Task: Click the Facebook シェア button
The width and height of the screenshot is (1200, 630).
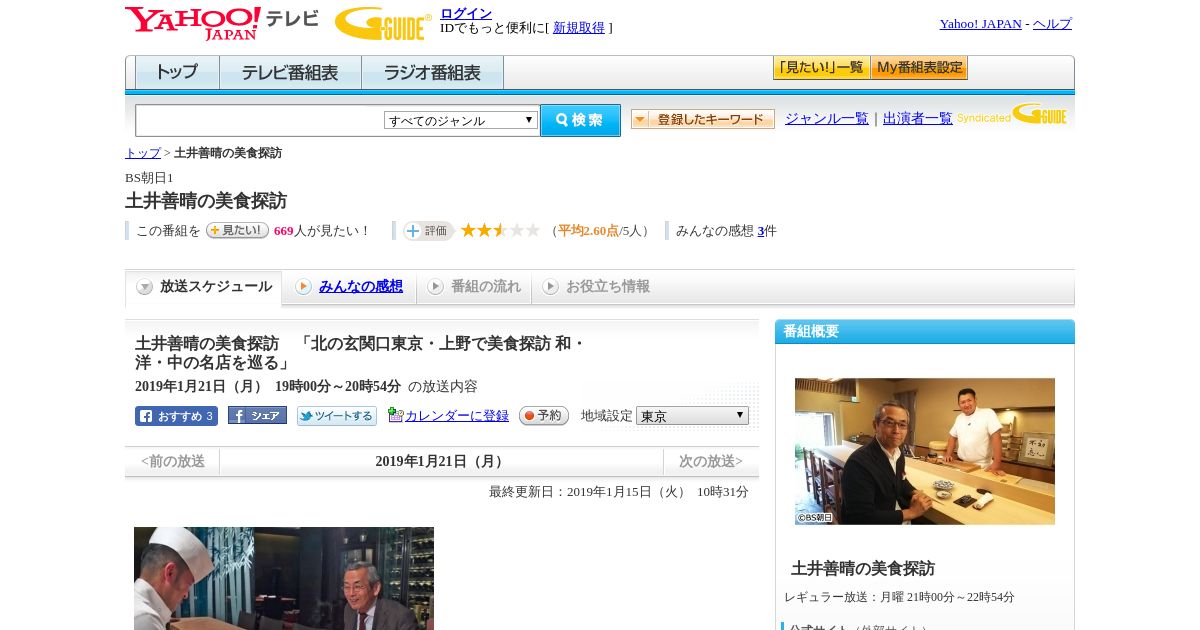Action: click(257, 415)
